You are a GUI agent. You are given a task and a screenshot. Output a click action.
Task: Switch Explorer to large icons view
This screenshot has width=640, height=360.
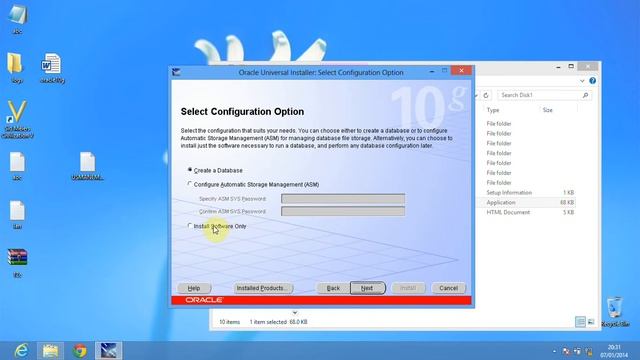(591, 322)
